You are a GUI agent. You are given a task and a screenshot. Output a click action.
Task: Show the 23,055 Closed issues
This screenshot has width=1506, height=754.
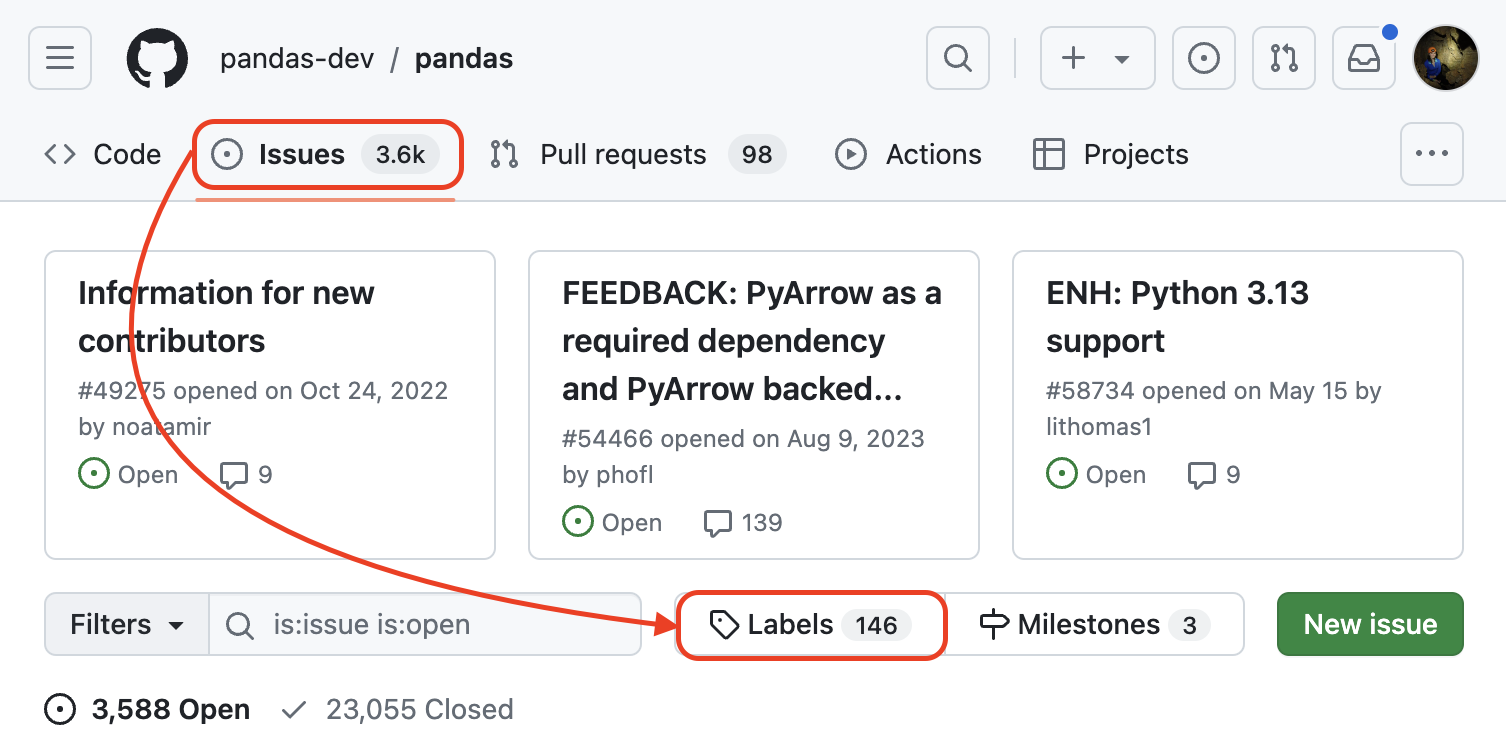click(x=397, y=710)
